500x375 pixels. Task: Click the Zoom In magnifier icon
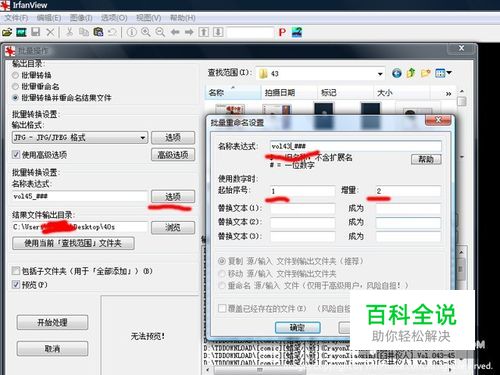coord(146,32)
